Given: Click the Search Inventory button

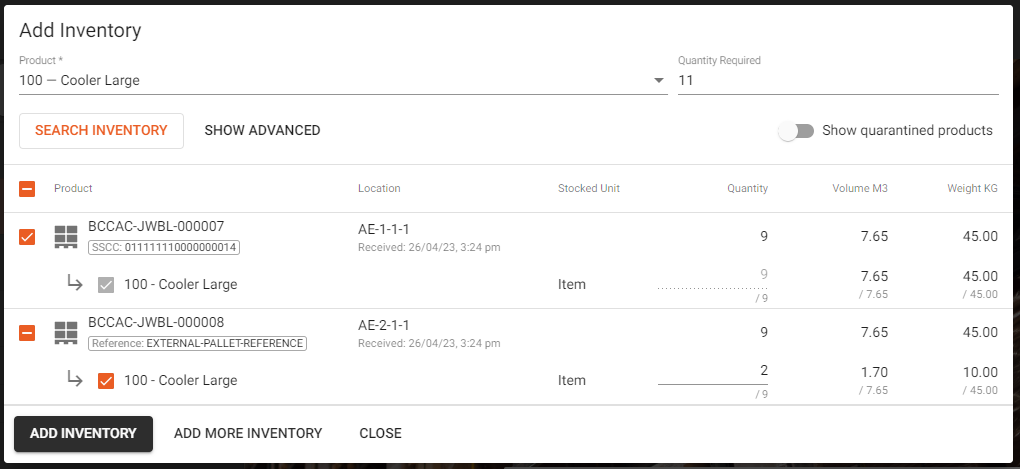Looking at the screenshot, I should point(101,131).
